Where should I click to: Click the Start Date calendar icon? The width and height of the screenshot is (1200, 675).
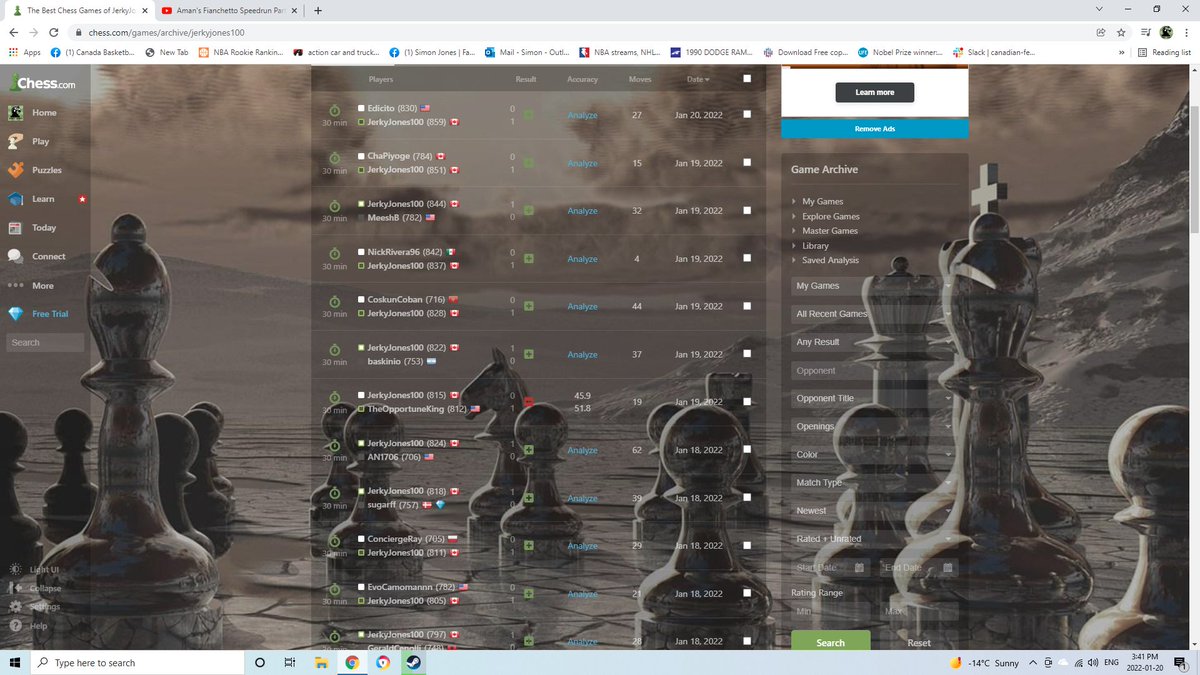[x=860, y=568]
